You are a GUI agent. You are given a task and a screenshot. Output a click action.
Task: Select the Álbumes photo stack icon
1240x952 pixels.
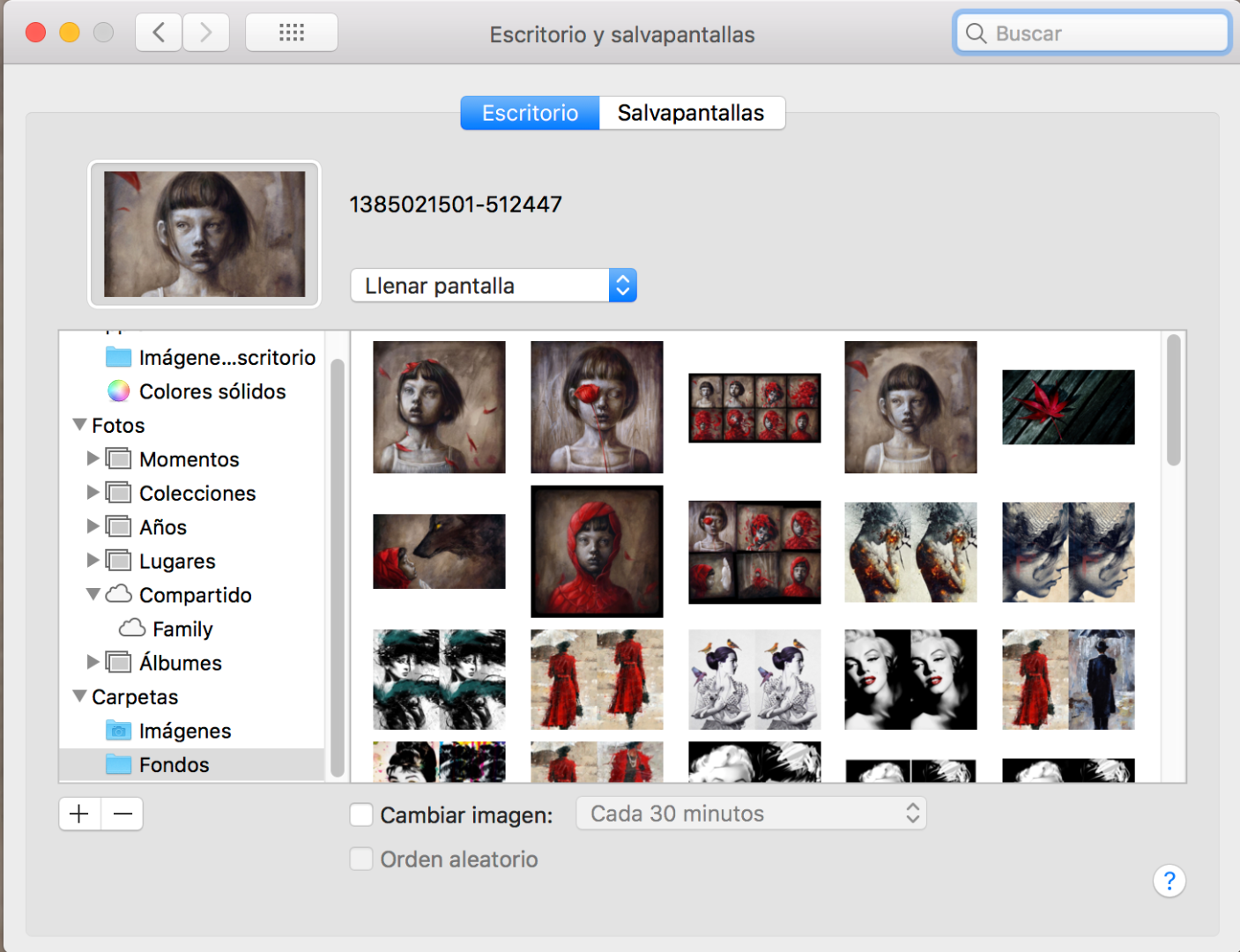pos(118,662)
